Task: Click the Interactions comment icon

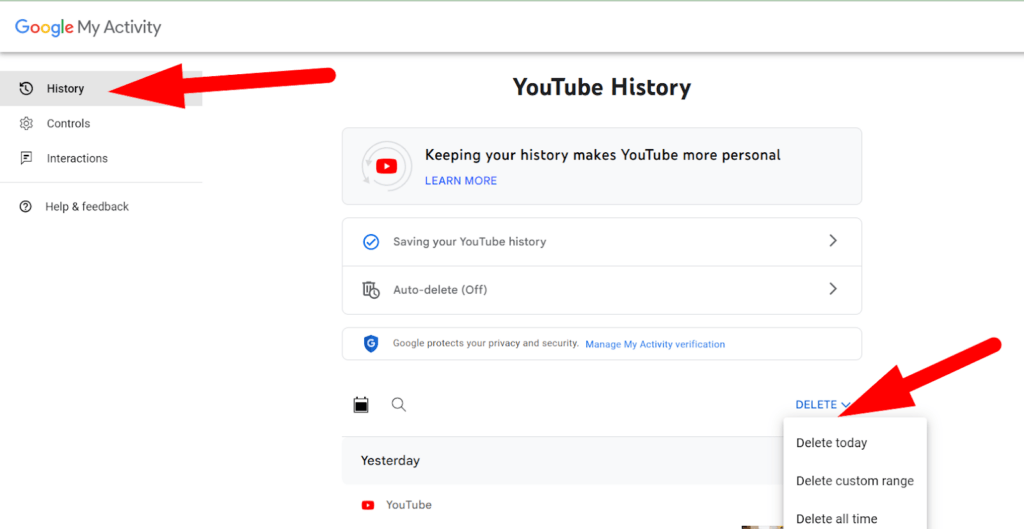Action: click(26, 158)
